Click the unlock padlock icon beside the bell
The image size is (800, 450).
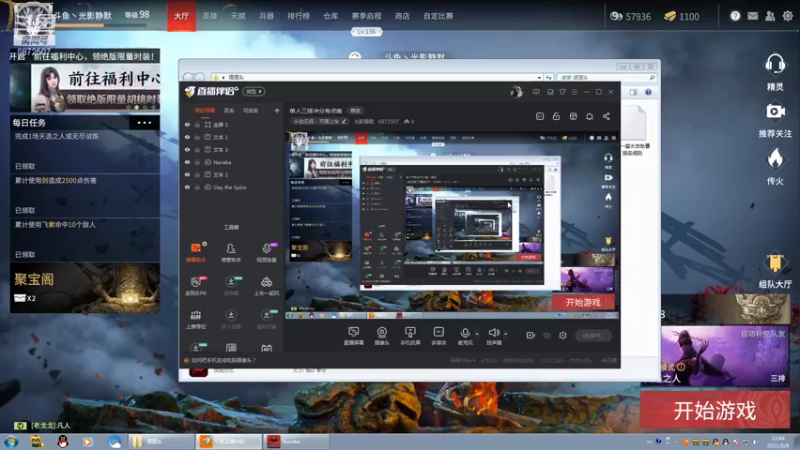556,116
